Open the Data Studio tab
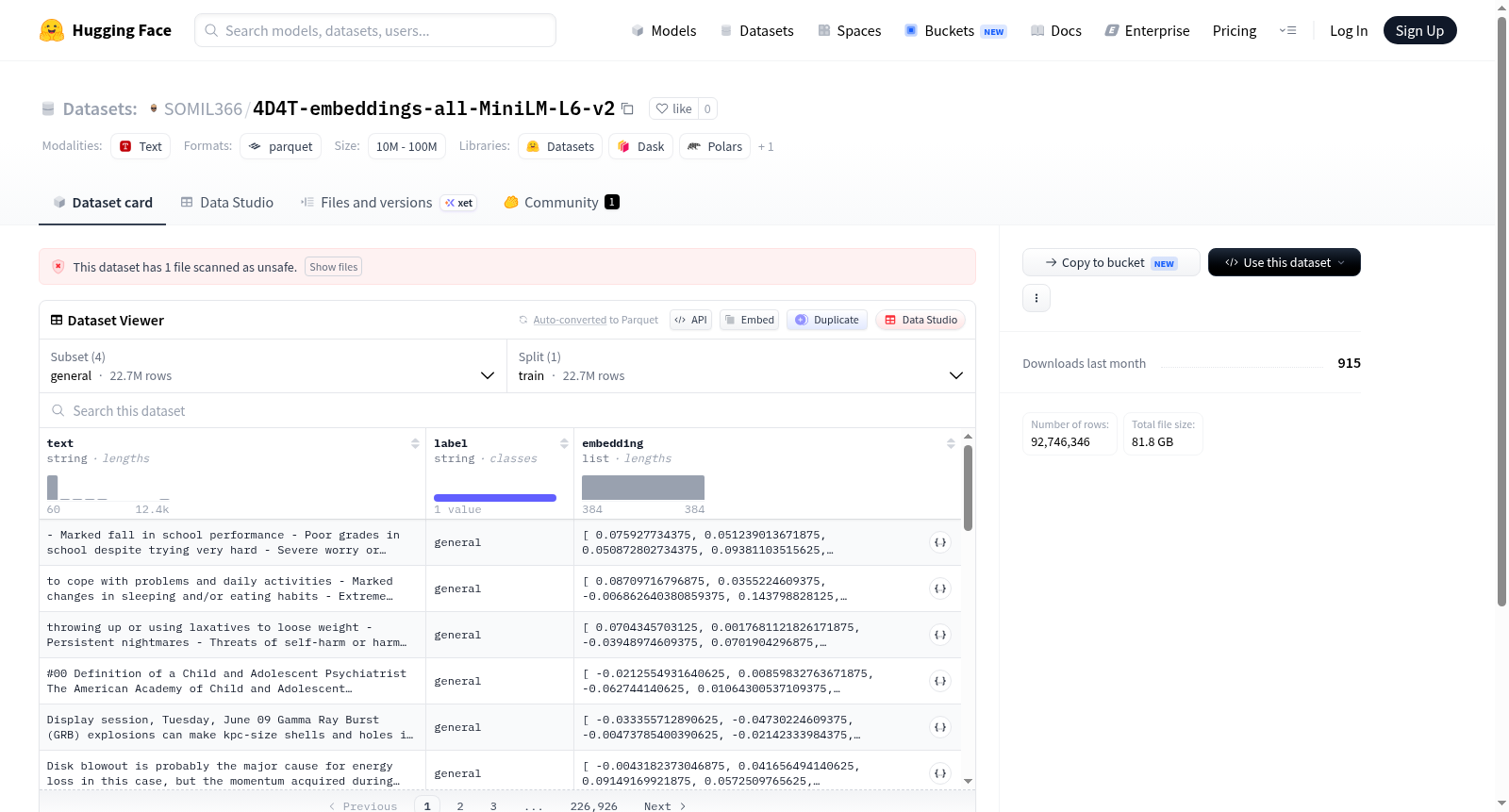The width and height of the screenshot is (1509, 812). point(227,202)
